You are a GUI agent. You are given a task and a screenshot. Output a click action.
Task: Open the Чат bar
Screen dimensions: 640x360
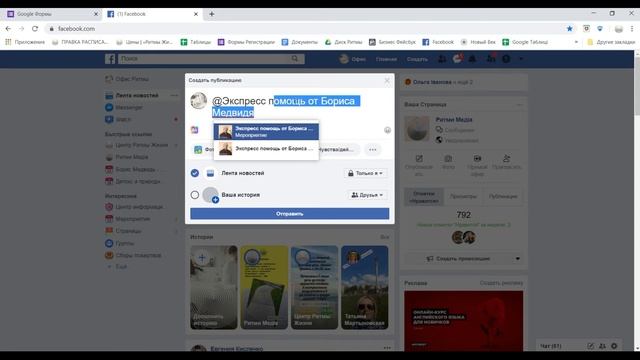[551, 346]
